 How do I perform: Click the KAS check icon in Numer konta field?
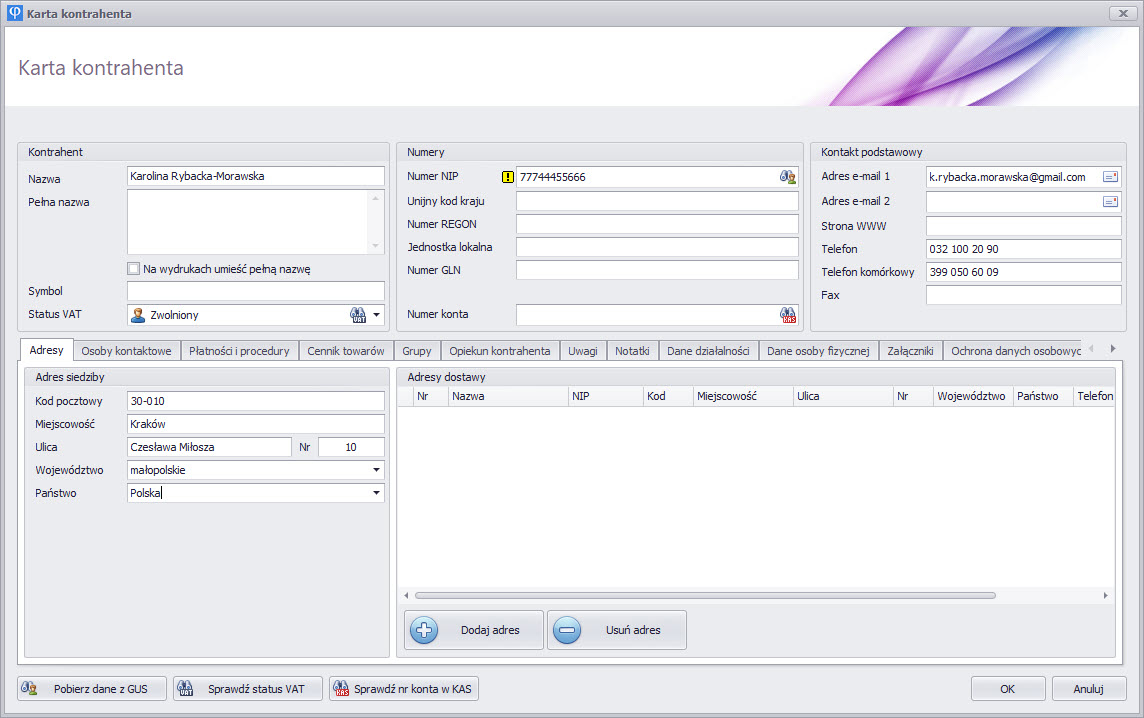click(x=788, y=315)
